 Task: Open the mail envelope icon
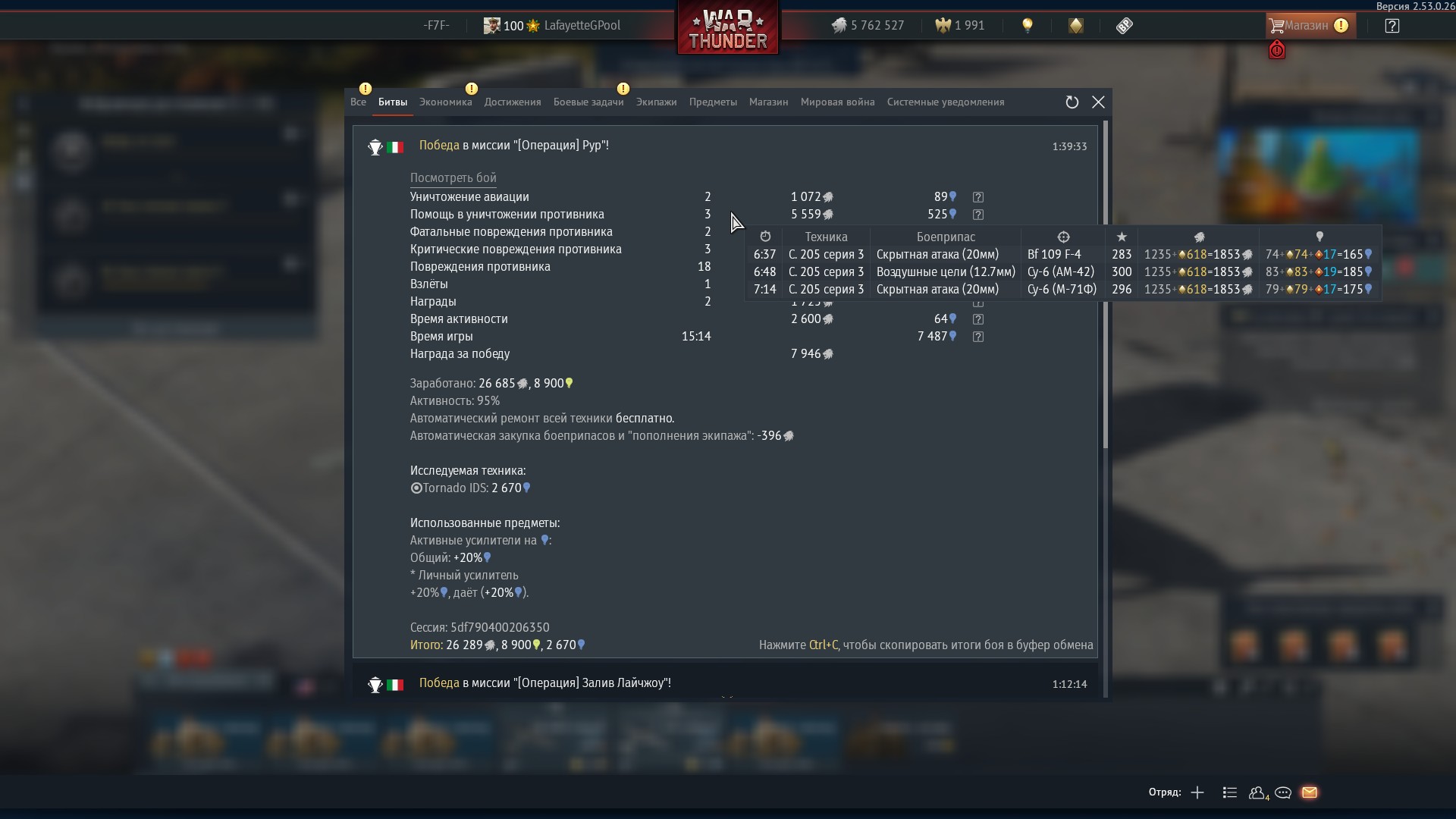pos(1310,792)
